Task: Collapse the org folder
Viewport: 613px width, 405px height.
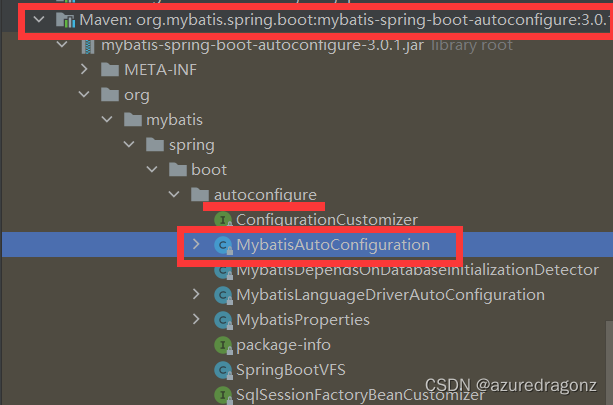Action: [x=84, y=94]
